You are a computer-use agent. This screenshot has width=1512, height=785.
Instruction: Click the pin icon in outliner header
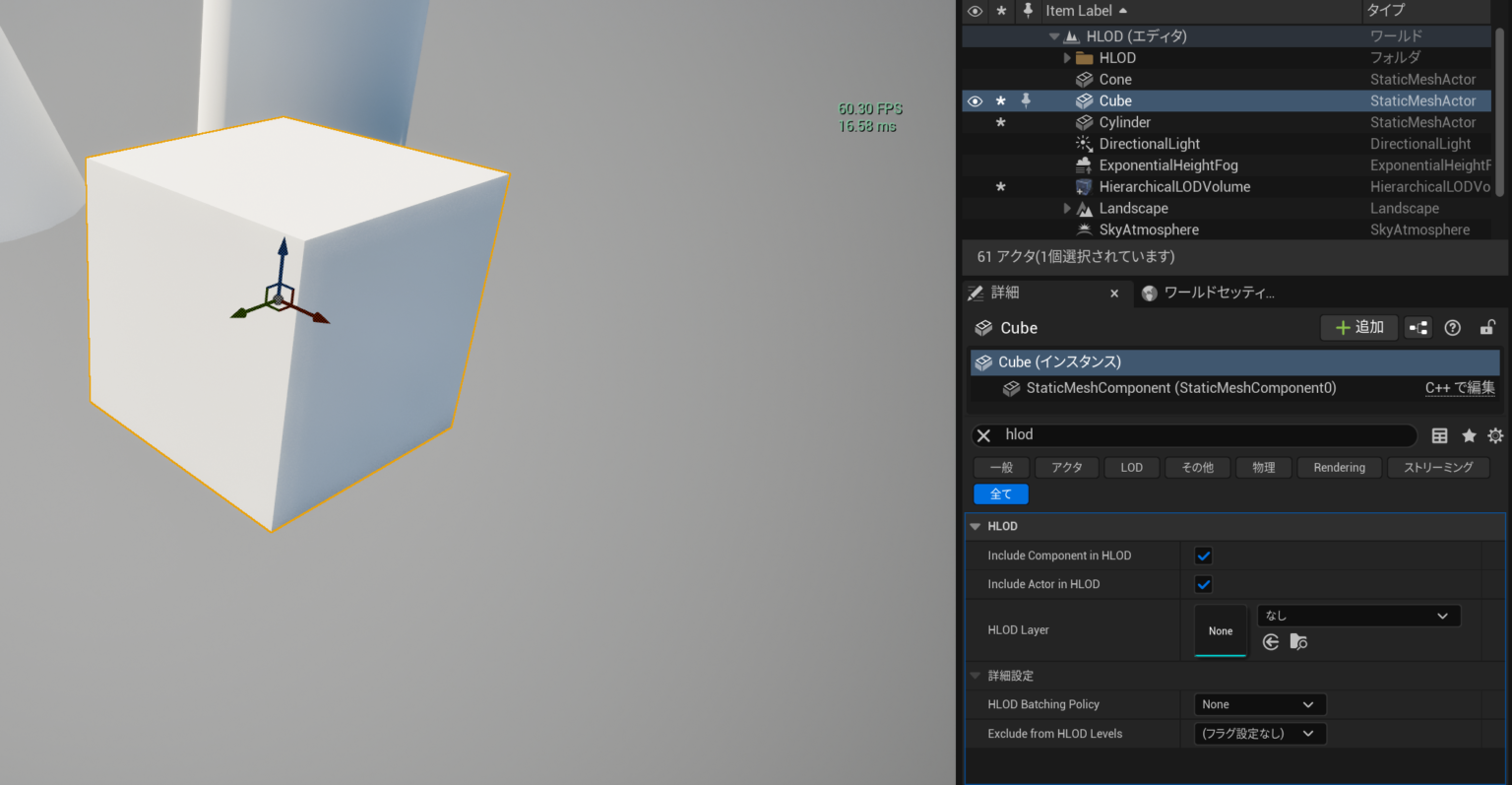(x=1027, y=11)
